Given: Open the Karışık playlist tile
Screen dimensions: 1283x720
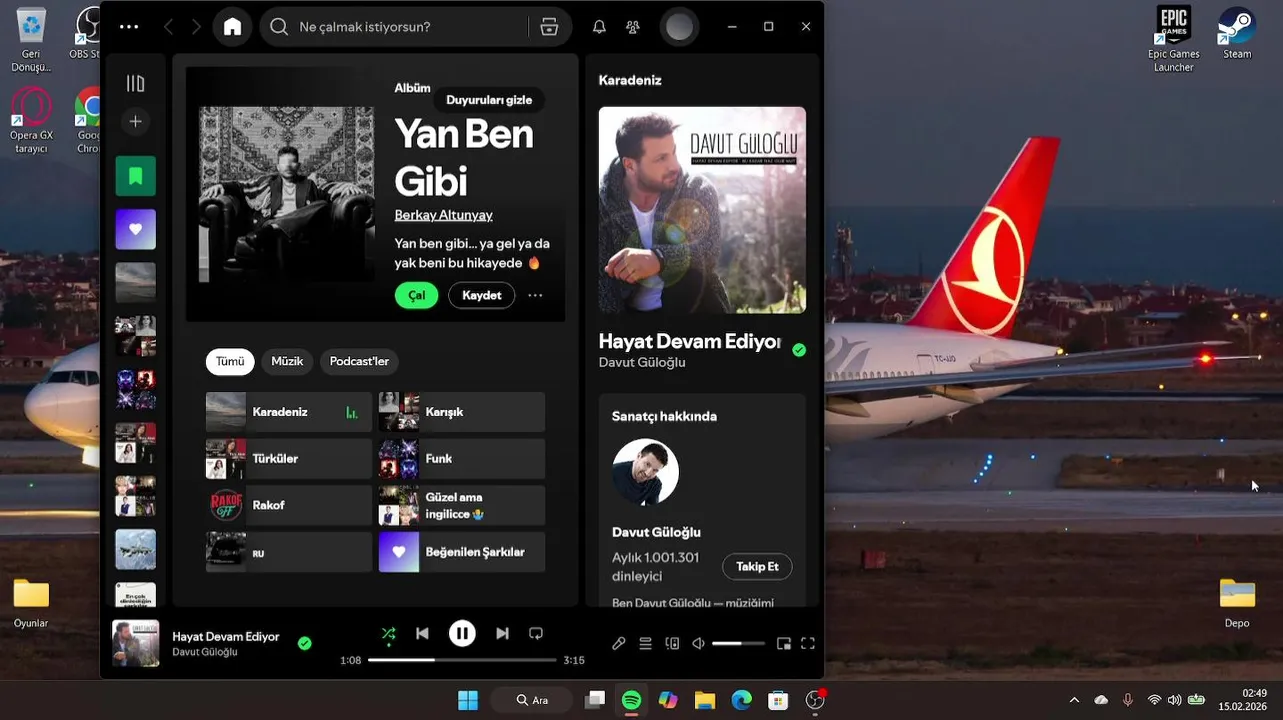Looking at the screenshot, I should click(x=462, y=412).
